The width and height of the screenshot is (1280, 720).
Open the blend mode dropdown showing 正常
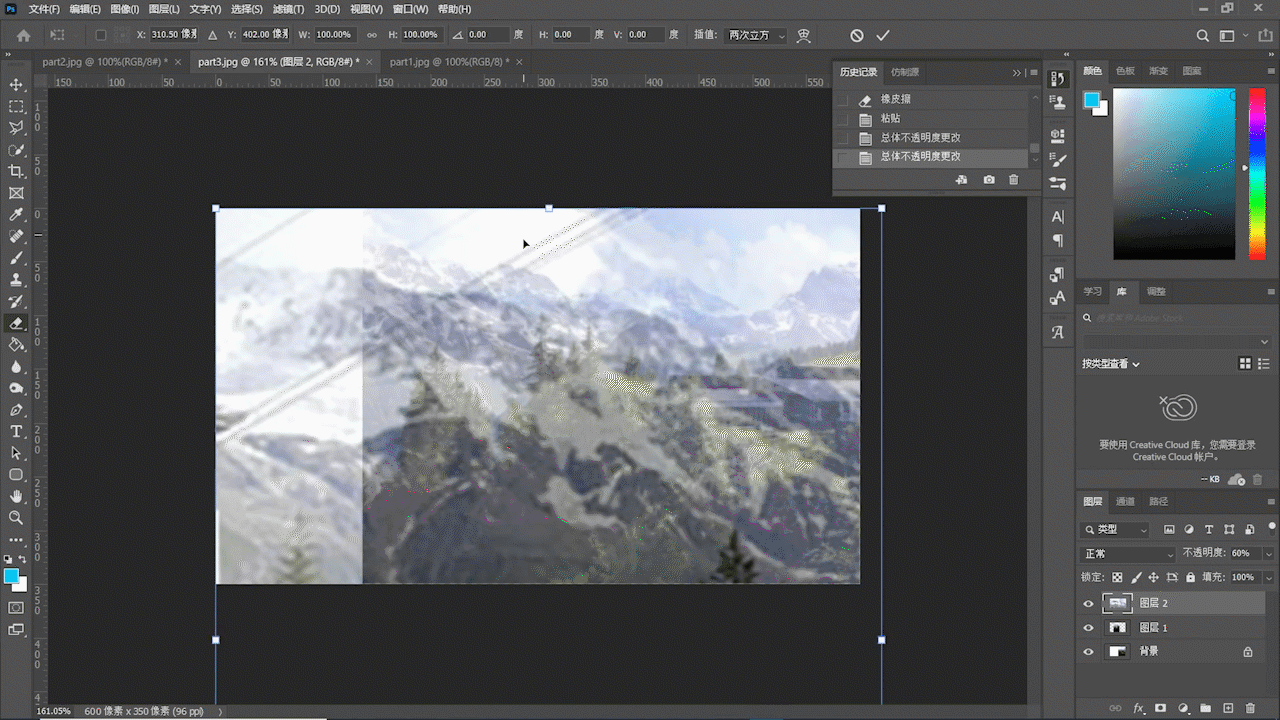(1128, 554)
